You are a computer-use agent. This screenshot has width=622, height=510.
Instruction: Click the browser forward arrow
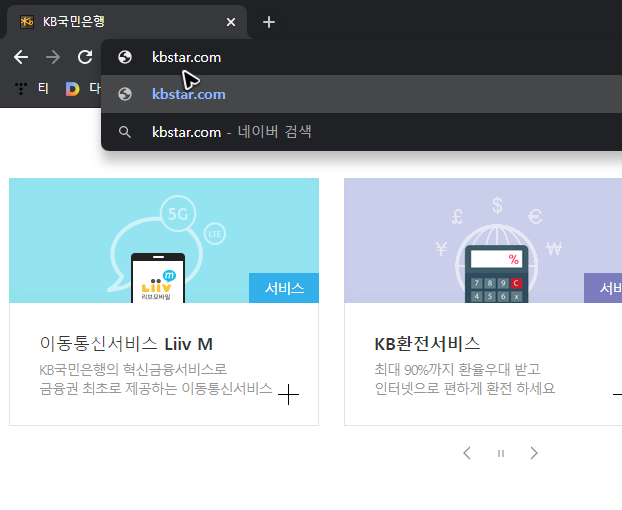pos(53,57)
